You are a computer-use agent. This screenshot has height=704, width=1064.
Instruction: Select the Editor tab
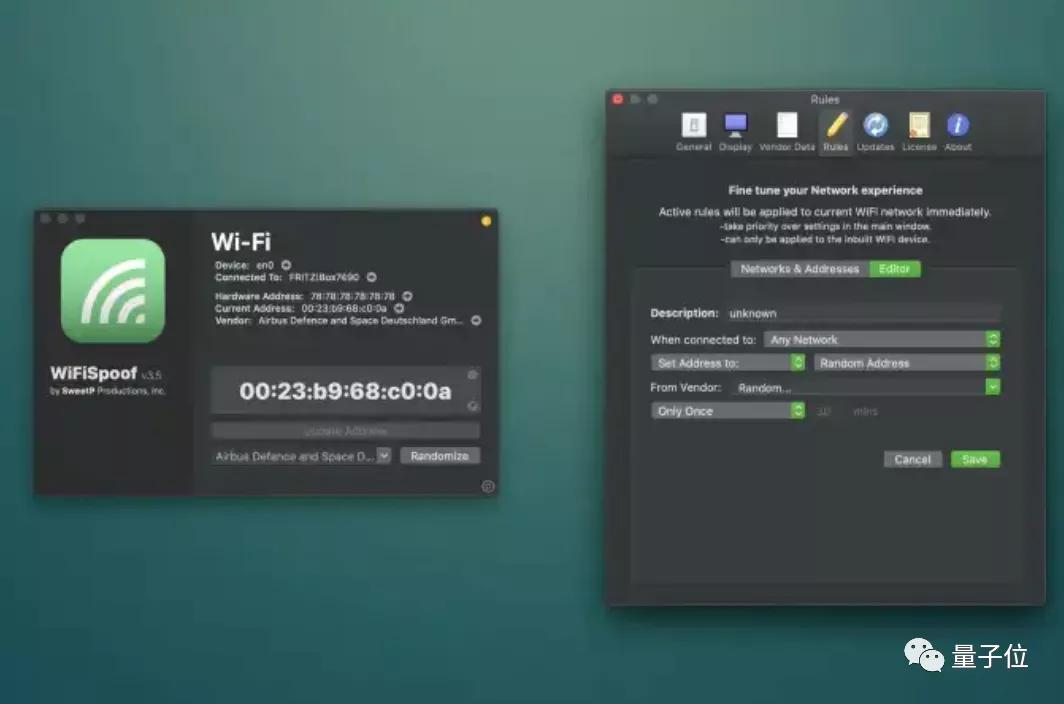[894, 269]
